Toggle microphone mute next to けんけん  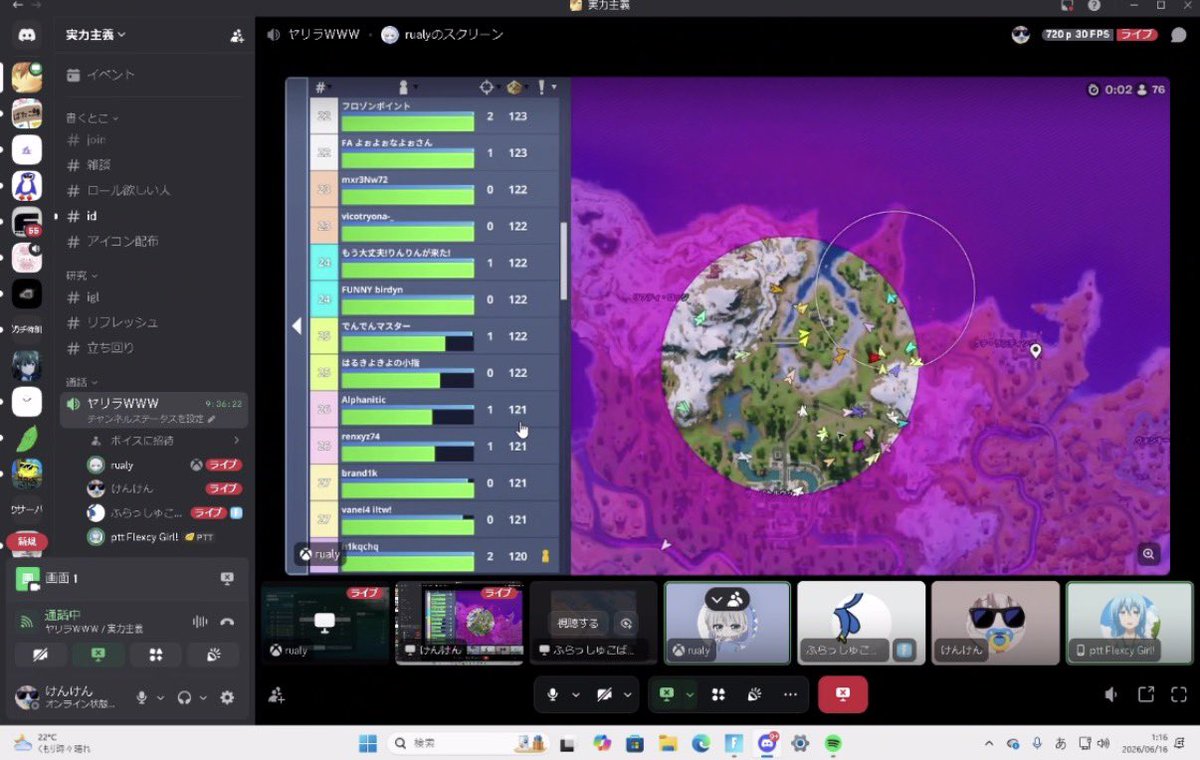[x=142, y=698]
